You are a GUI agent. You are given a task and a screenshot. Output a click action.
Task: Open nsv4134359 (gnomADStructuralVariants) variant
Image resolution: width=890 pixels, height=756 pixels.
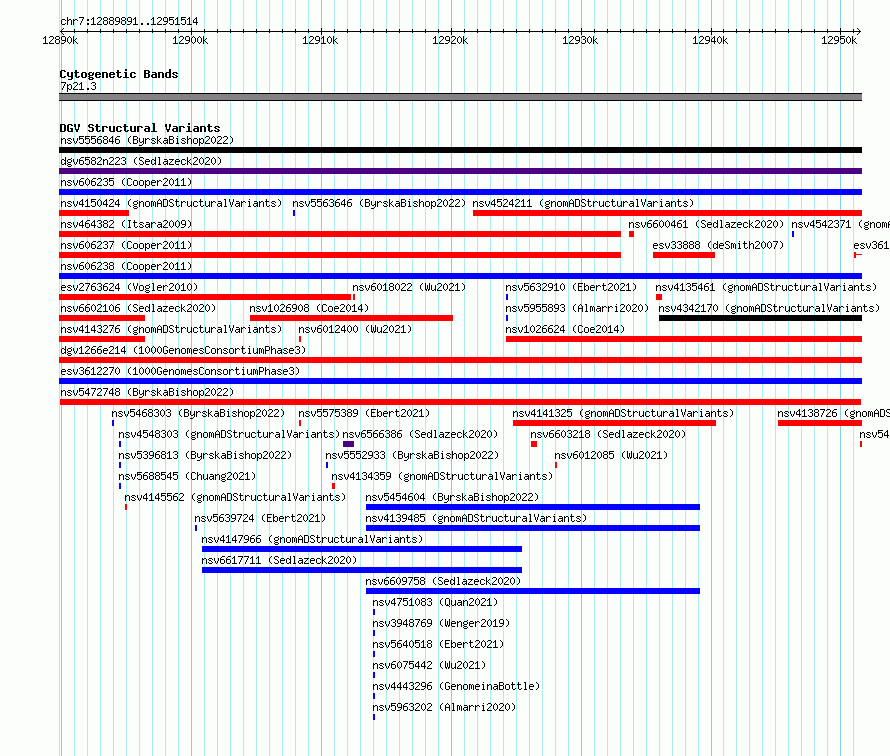442,476
